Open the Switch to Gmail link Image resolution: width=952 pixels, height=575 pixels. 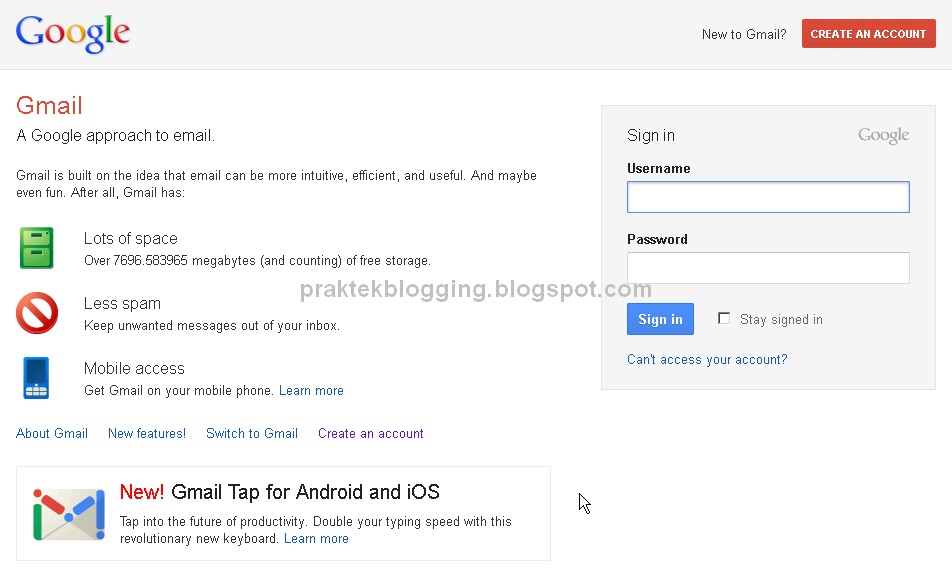point(252,434)
